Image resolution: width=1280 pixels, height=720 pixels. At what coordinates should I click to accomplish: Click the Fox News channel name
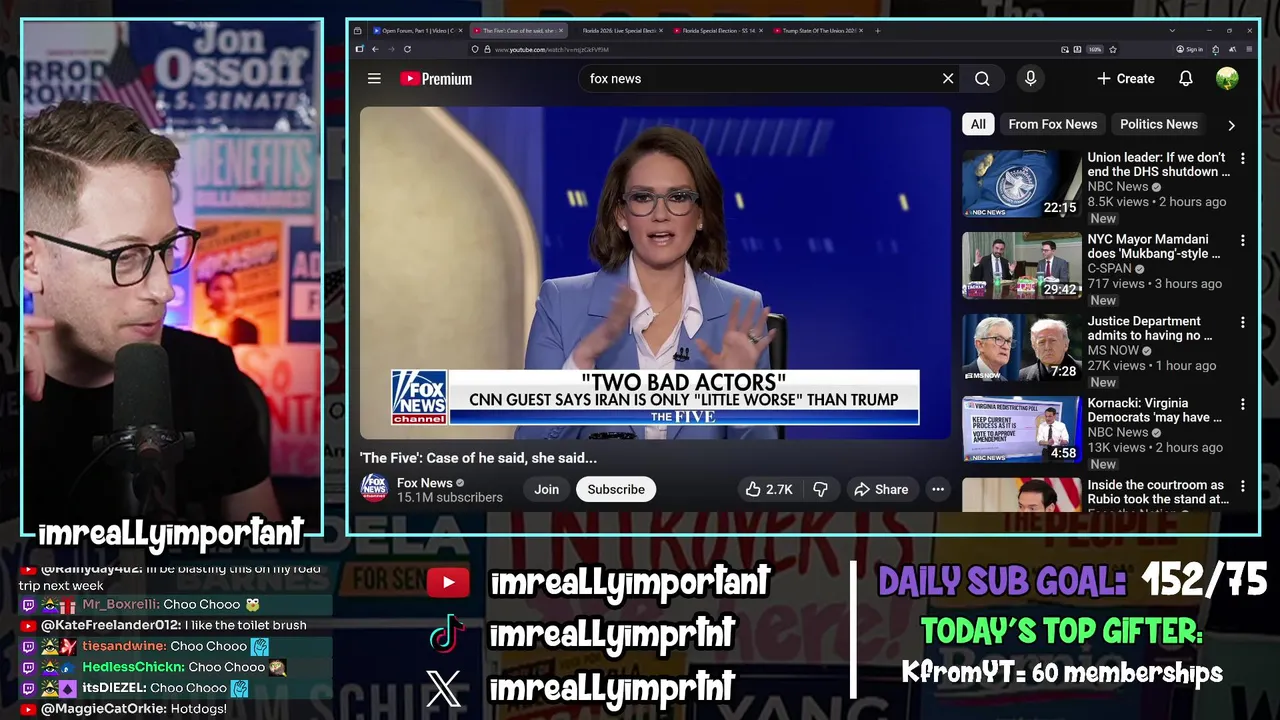coord(425,483)
